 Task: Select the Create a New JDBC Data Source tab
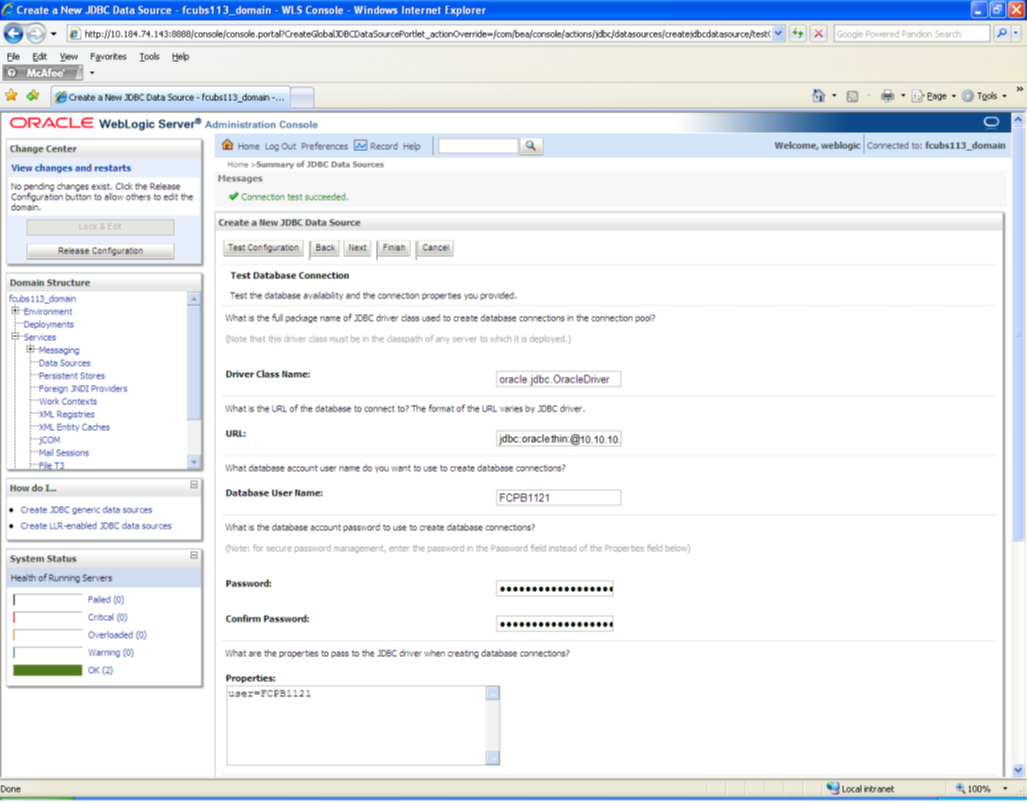point(170,97)
